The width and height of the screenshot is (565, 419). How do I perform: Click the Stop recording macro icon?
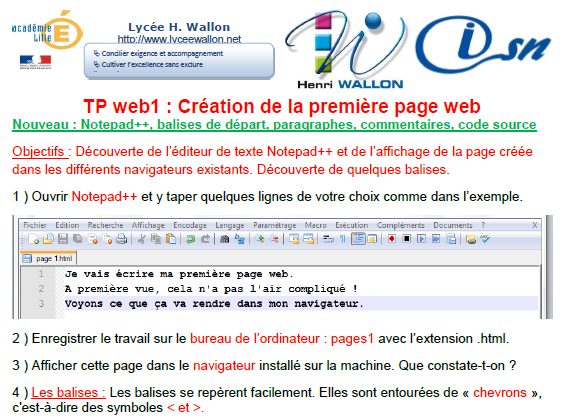point(406,239)
